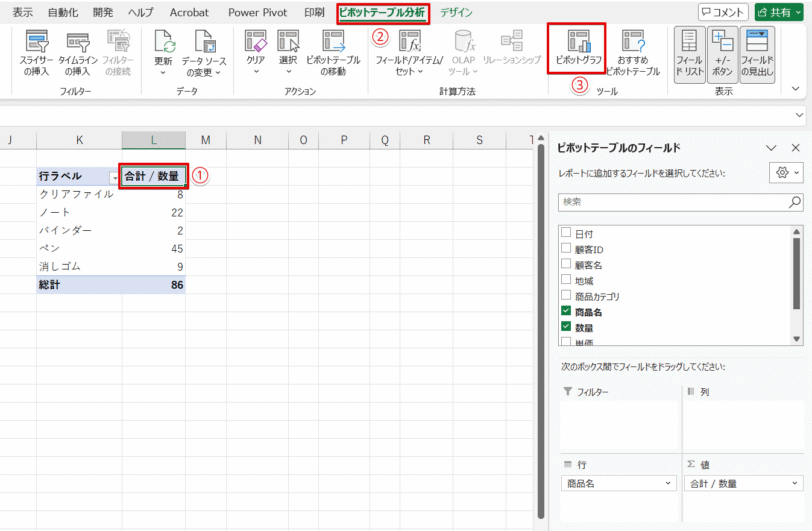Viewport: 812px width, 531px height.
Task: Enable the 地域 field checkbox
Action: click(566, 280)
